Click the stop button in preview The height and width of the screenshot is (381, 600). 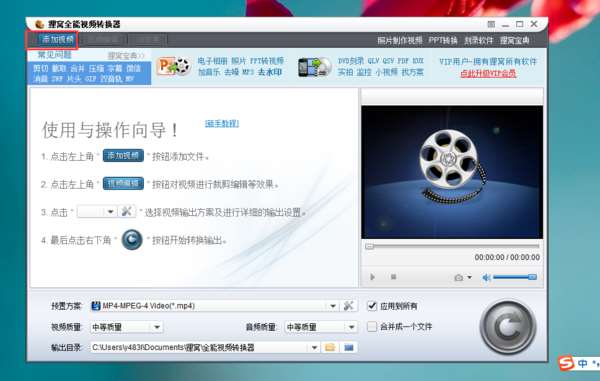click(393, 277)
